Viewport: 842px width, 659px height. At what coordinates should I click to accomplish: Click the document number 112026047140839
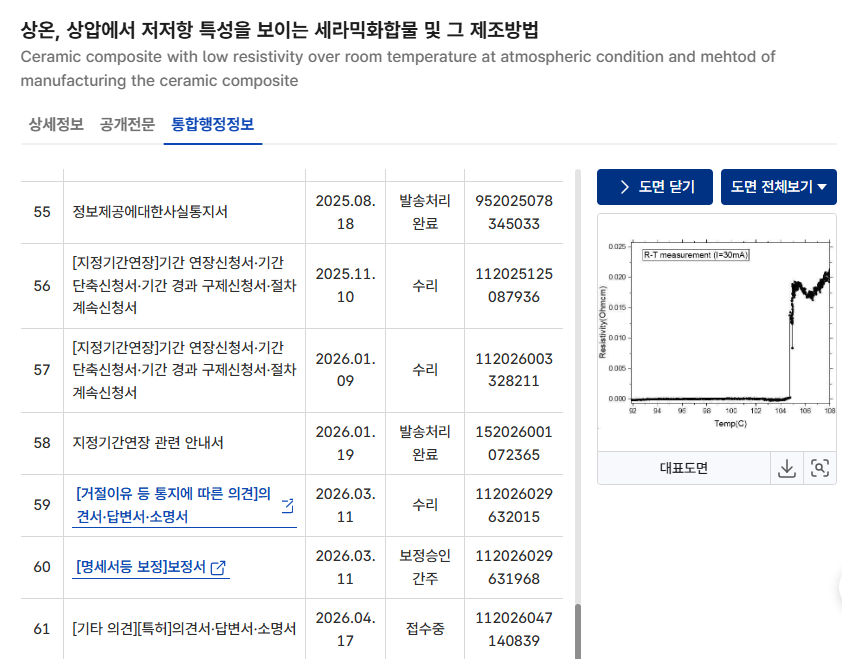point(514,630)
